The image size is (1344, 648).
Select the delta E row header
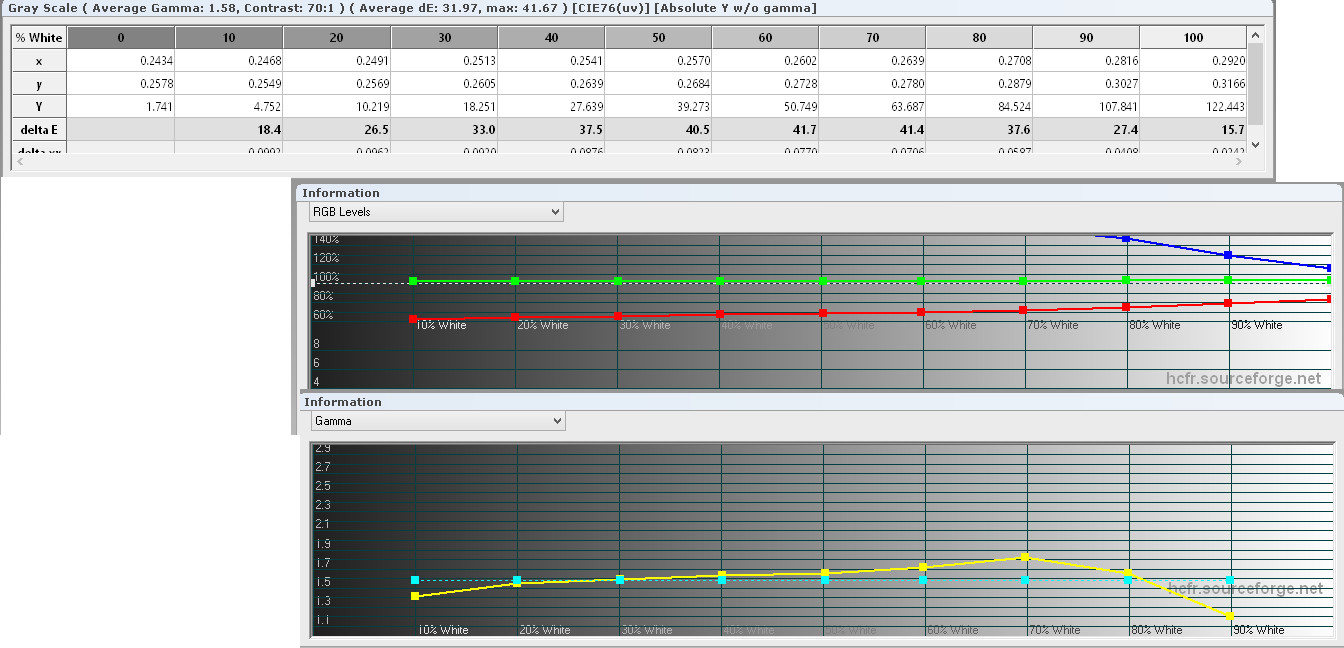click(x=40, y=129)
